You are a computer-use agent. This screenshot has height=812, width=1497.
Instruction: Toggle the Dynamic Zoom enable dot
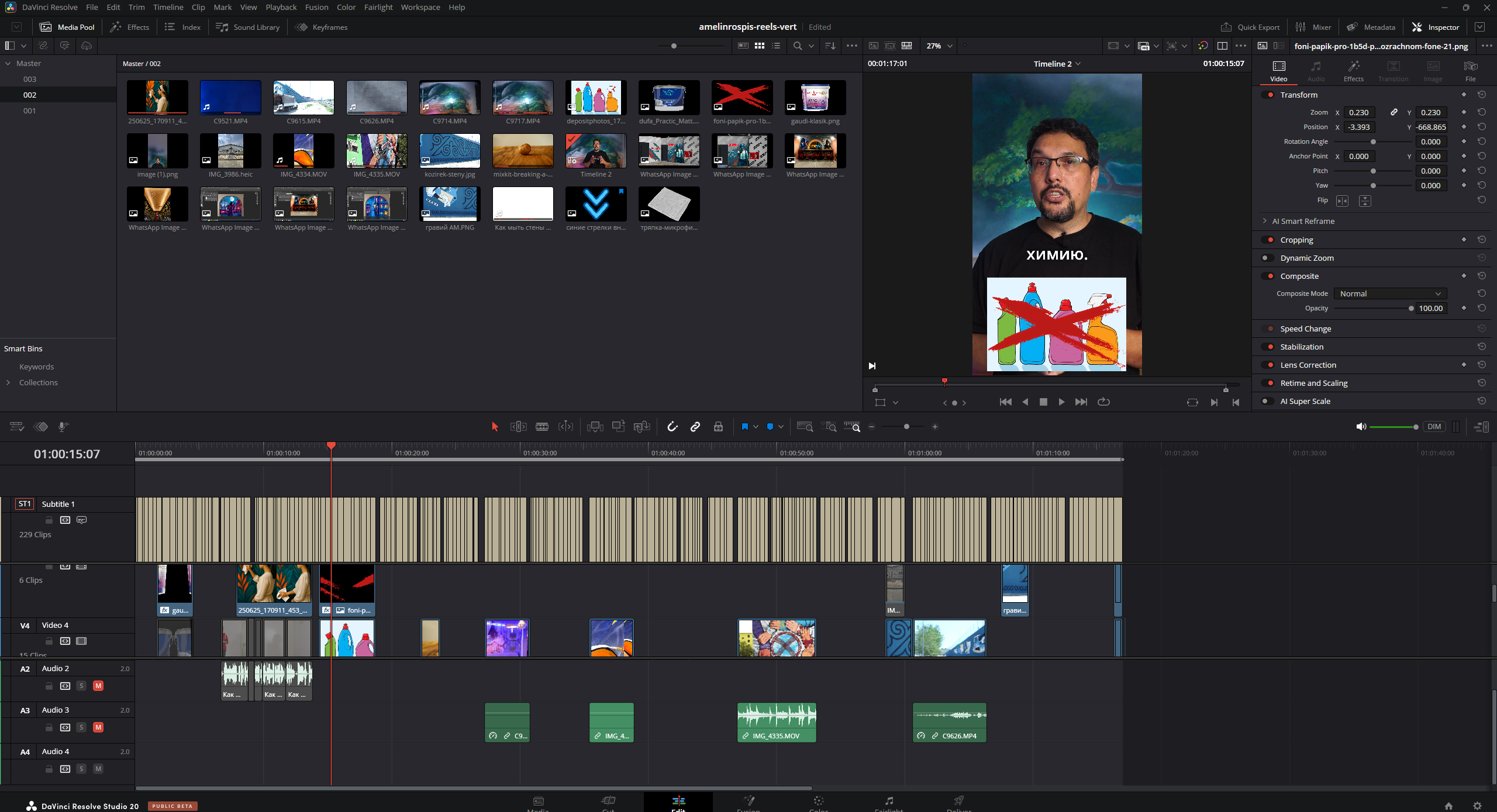(1265, 258)
